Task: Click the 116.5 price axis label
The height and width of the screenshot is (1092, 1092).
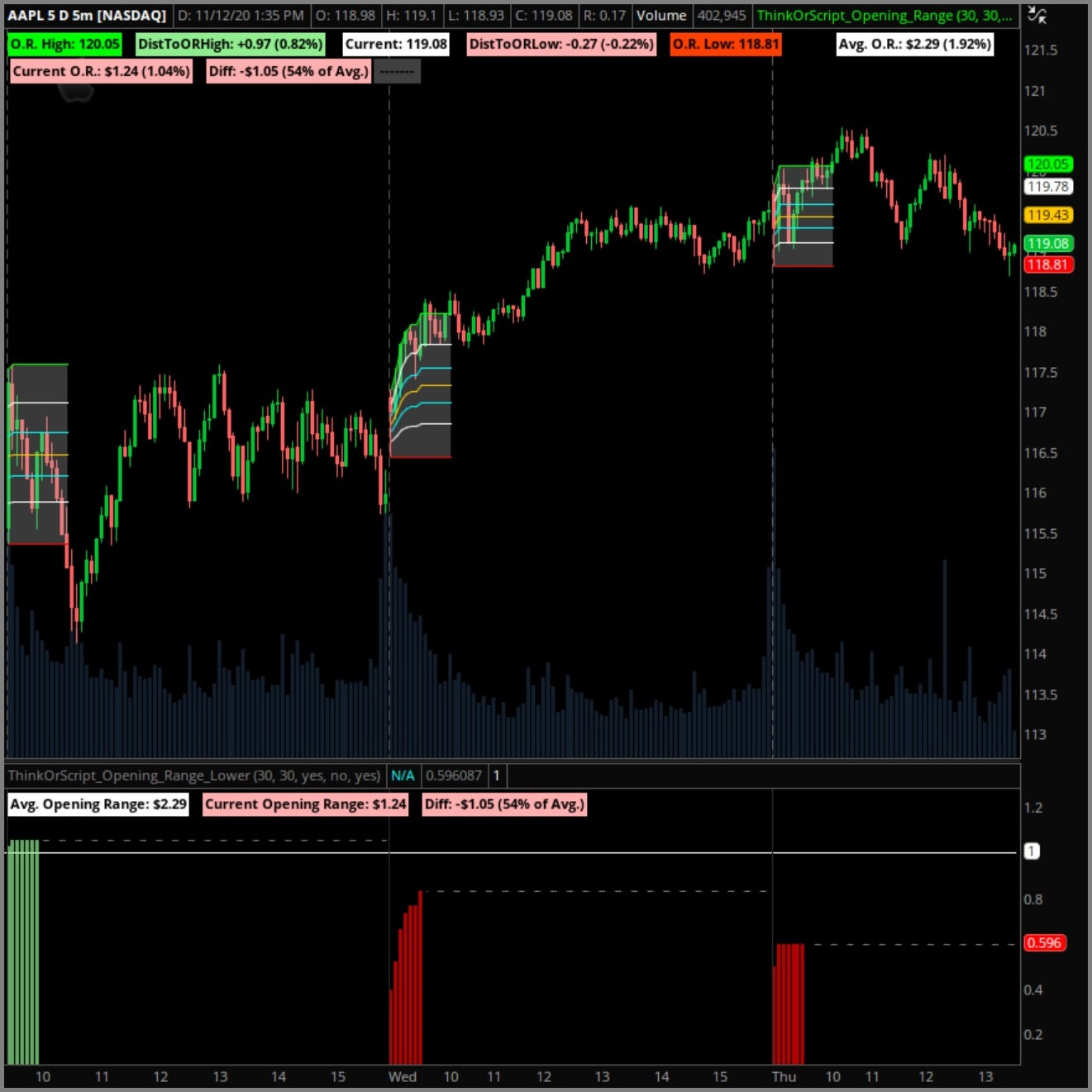Action: (x=1040, y=453)
